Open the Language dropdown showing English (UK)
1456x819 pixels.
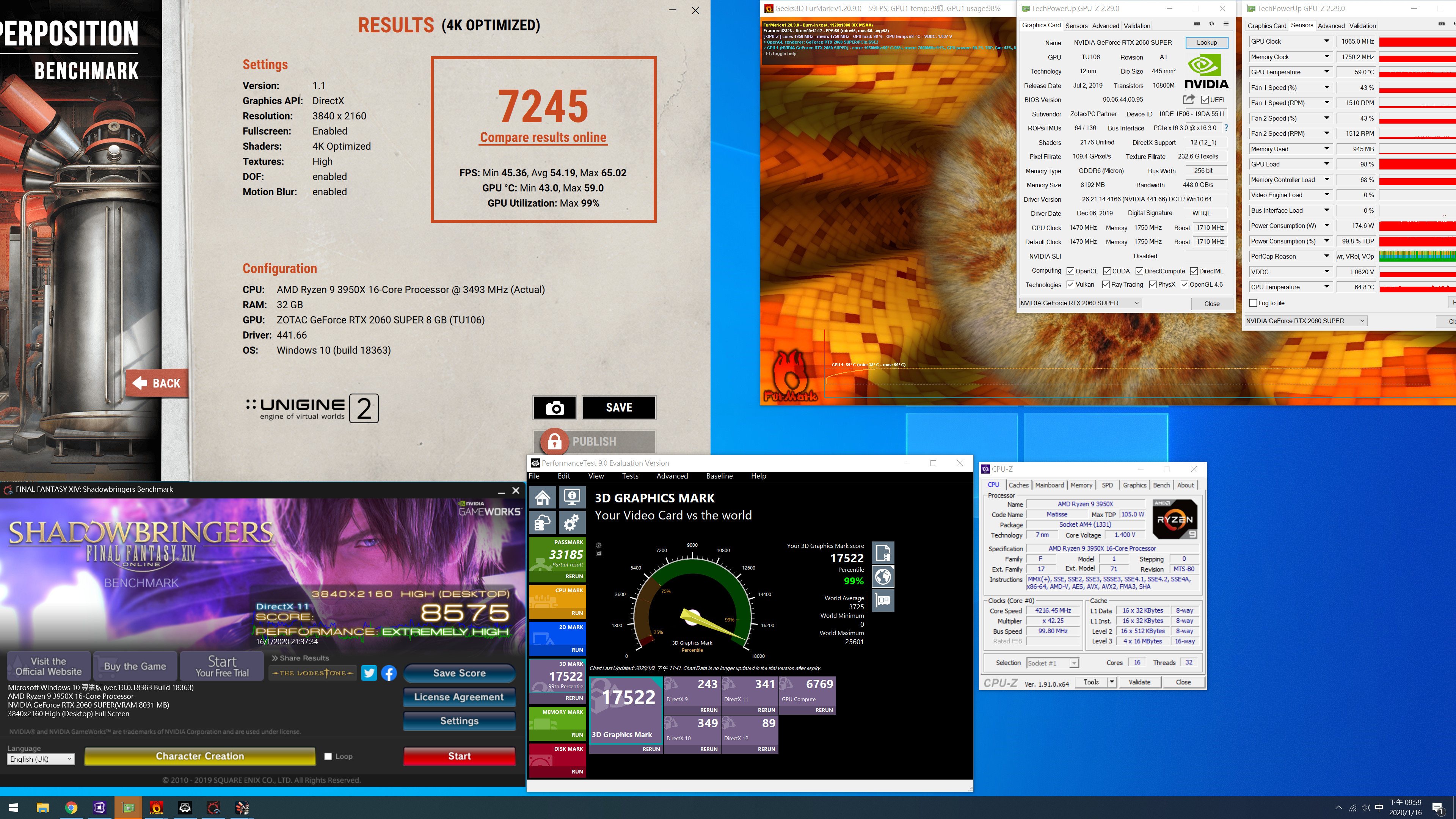click(41, 759)
